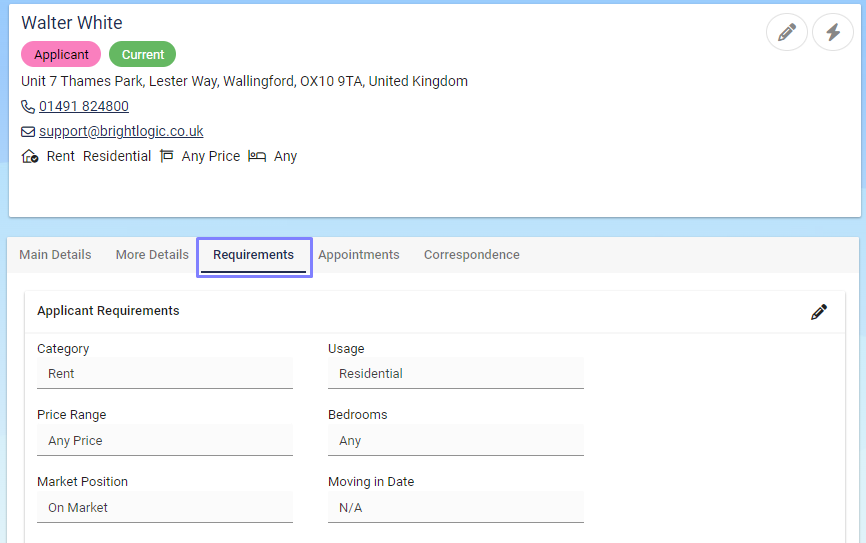Click the Bedrooms label
The width and height of the screenshot is (866, 543).
pyautogui.click(x=358, y=415)
